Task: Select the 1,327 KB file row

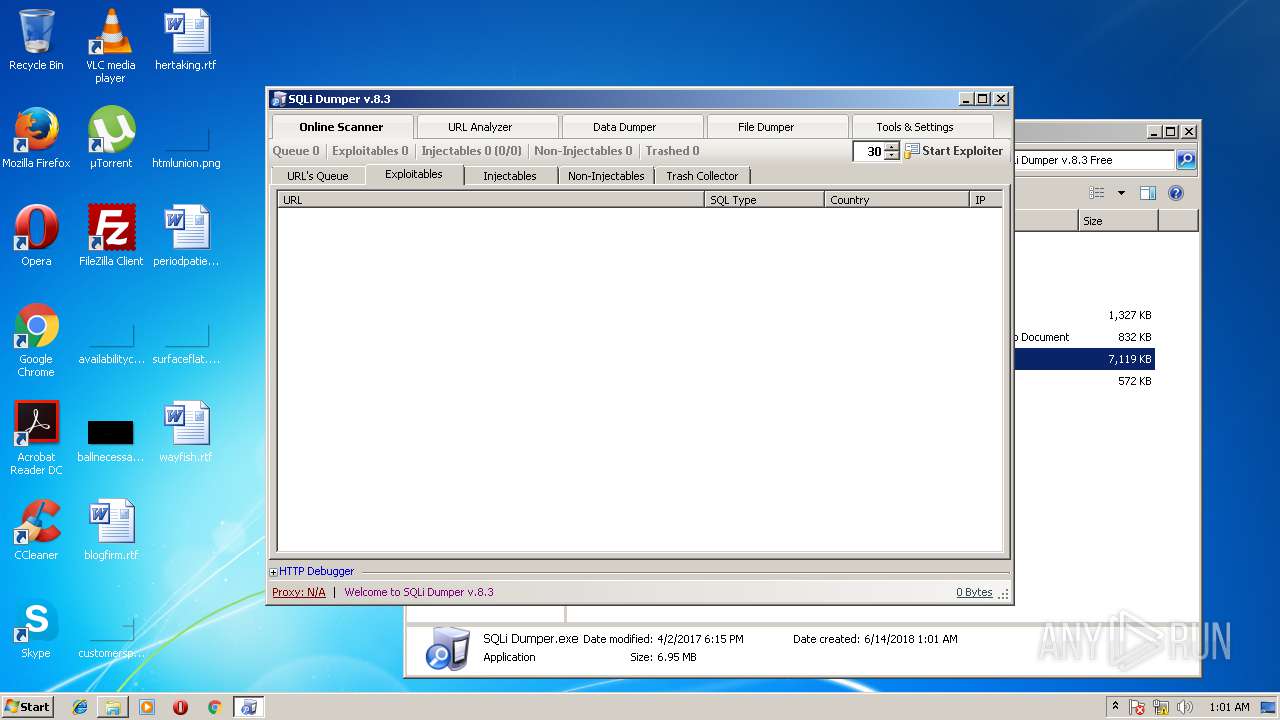Action: (x=1084, y=315)
